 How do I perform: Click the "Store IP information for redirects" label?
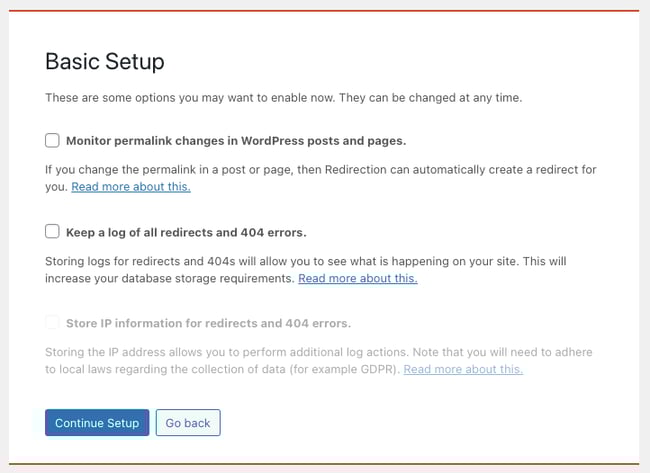208,323
